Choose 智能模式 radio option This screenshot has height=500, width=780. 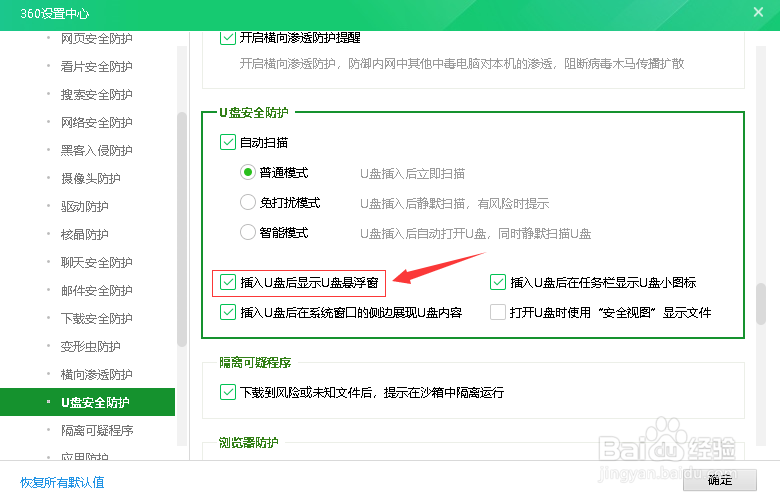click(248, 232)
